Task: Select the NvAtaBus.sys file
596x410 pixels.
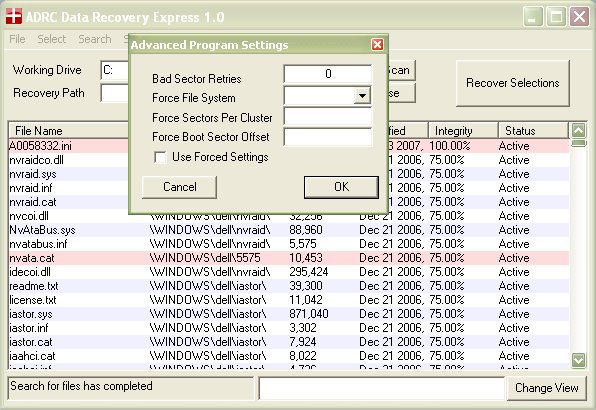Action: (x=42, y=230)
